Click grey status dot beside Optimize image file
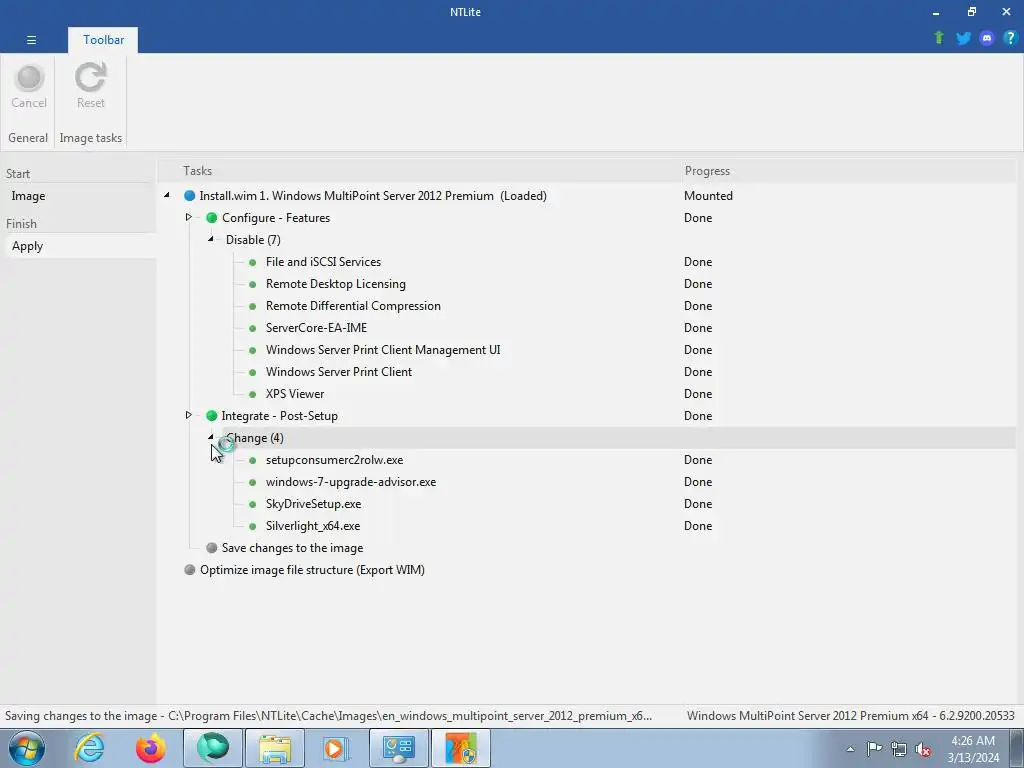The image size is (1024, 768). [x=189, y=569]
